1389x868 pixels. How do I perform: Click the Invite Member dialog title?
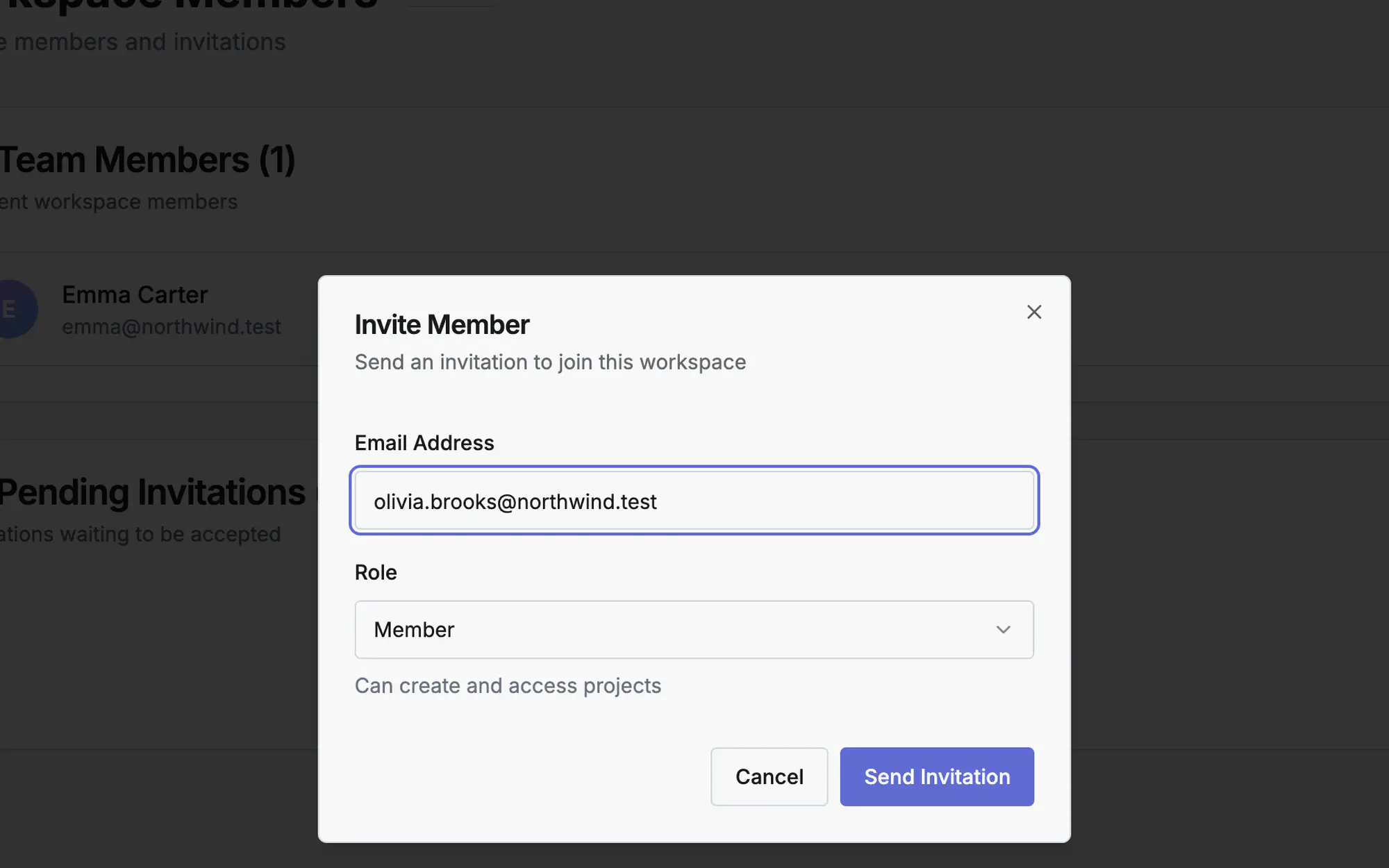coord(442,325)
